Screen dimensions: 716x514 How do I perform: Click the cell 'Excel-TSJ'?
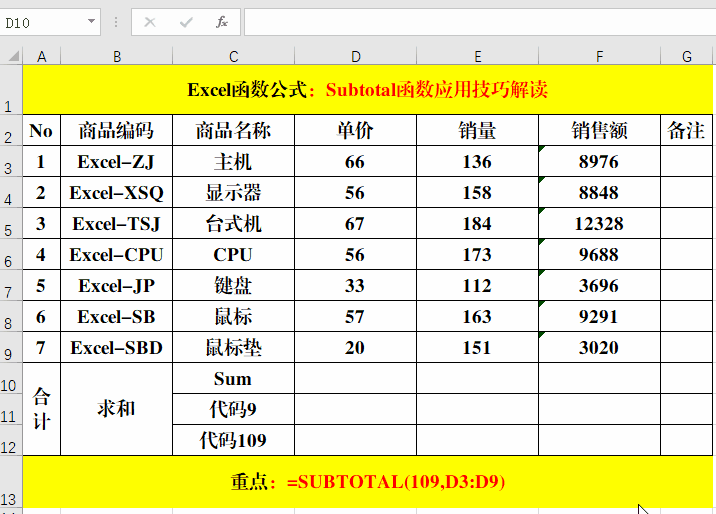coord(116,224)
